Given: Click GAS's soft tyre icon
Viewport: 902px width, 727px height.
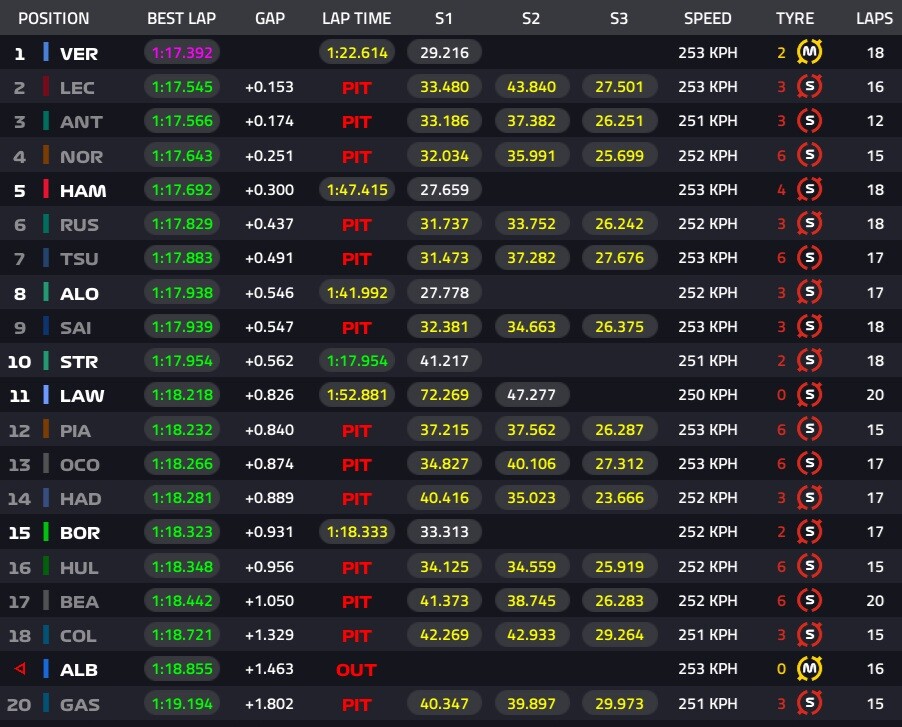Looking at the screenshot, I should point(809,703).
